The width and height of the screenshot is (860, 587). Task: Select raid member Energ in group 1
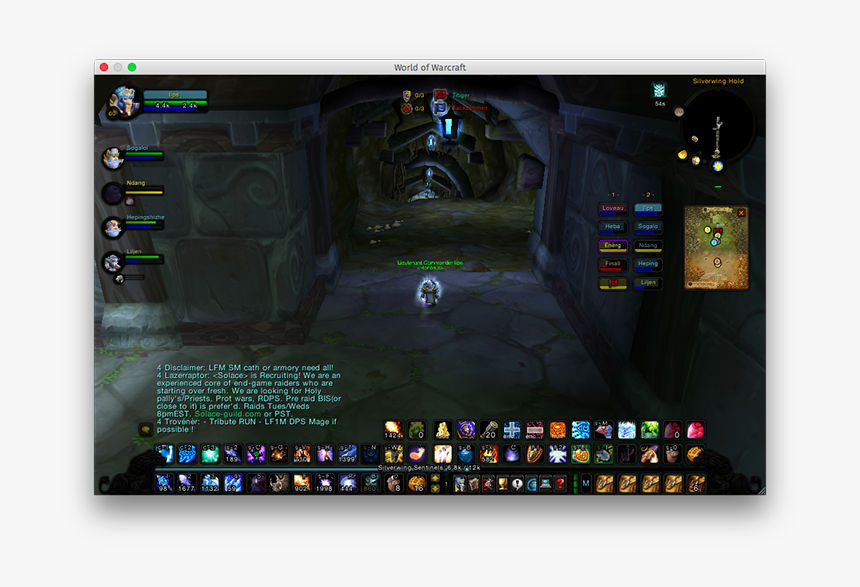[613, 246]
